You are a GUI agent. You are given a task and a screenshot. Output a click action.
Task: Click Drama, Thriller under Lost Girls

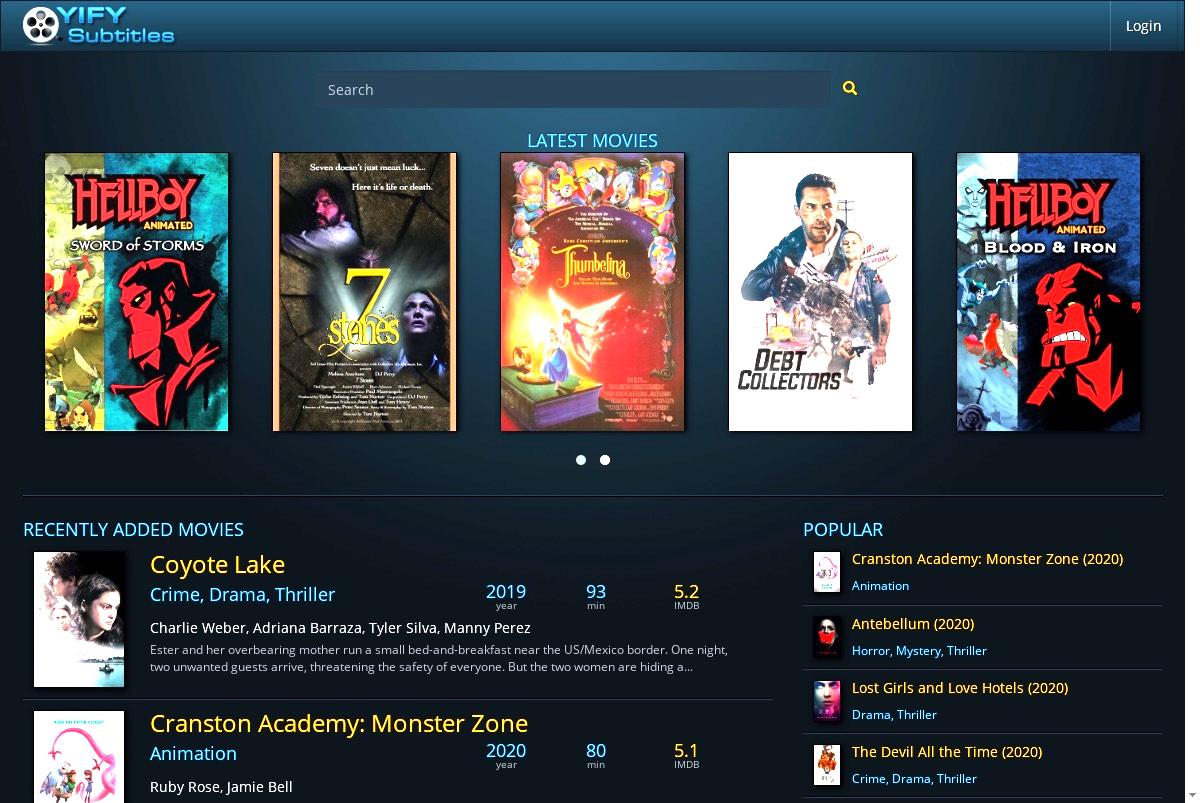click(x=894, y=715)
